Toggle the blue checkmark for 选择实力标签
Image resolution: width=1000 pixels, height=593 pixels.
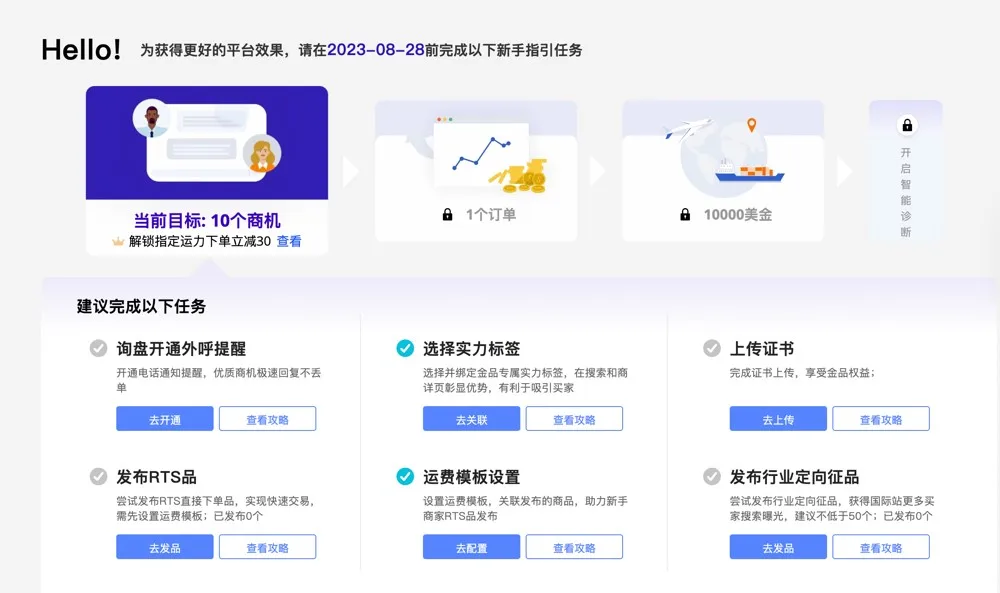[x=405, y=348]
